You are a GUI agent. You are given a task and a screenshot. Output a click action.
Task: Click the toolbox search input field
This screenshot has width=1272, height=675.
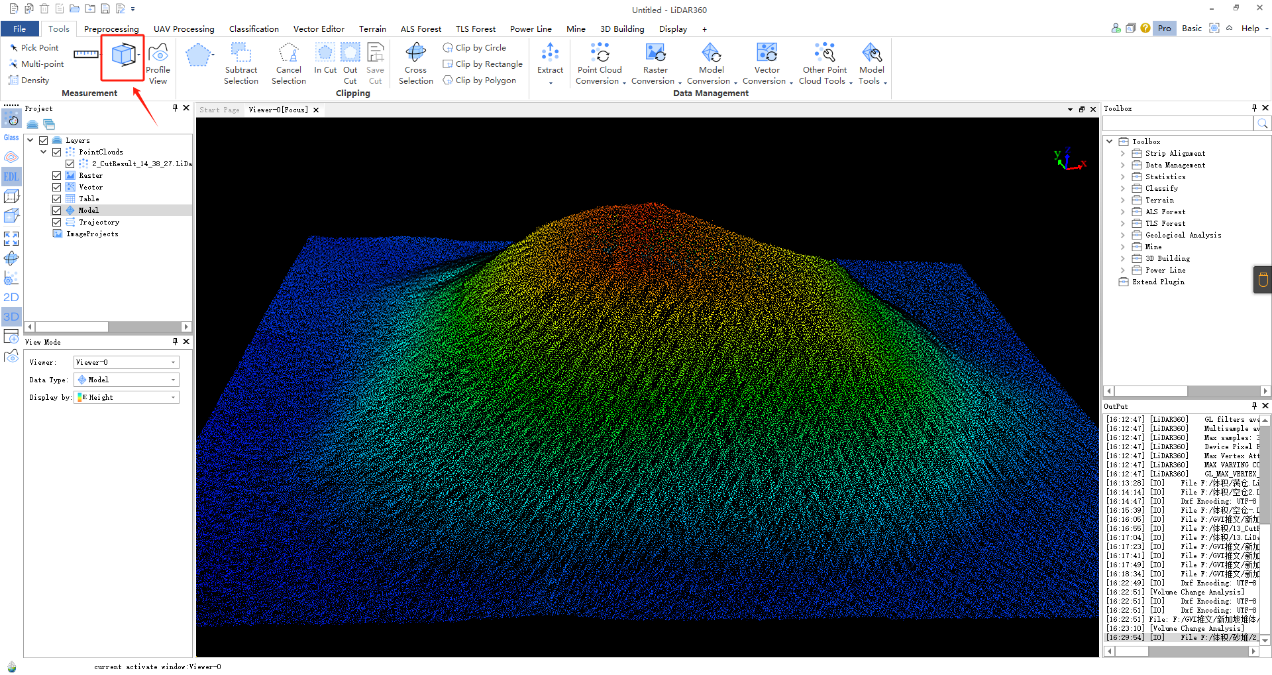coord(1178,123)
